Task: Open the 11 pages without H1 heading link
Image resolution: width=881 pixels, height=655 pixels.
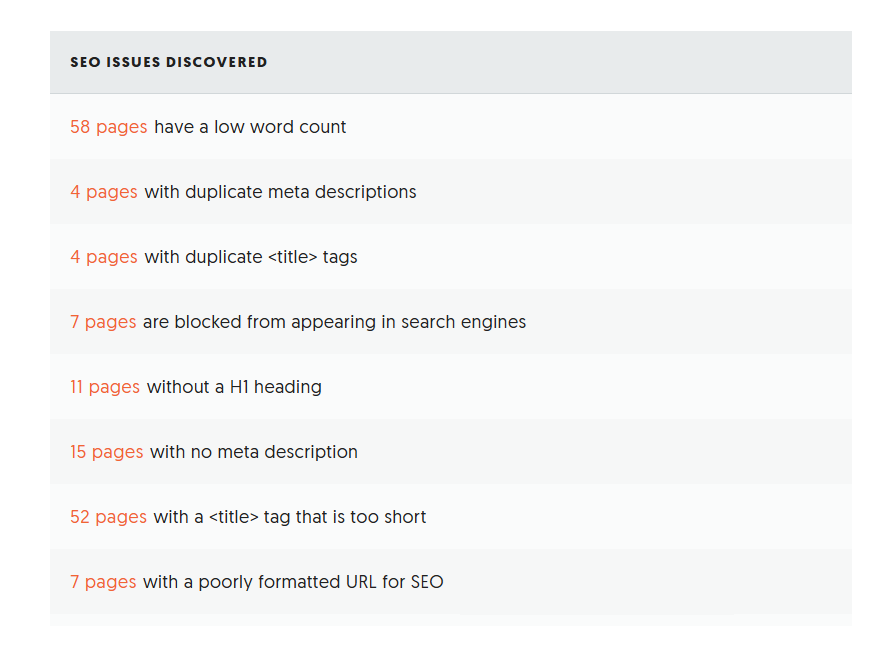Action: 105,387
